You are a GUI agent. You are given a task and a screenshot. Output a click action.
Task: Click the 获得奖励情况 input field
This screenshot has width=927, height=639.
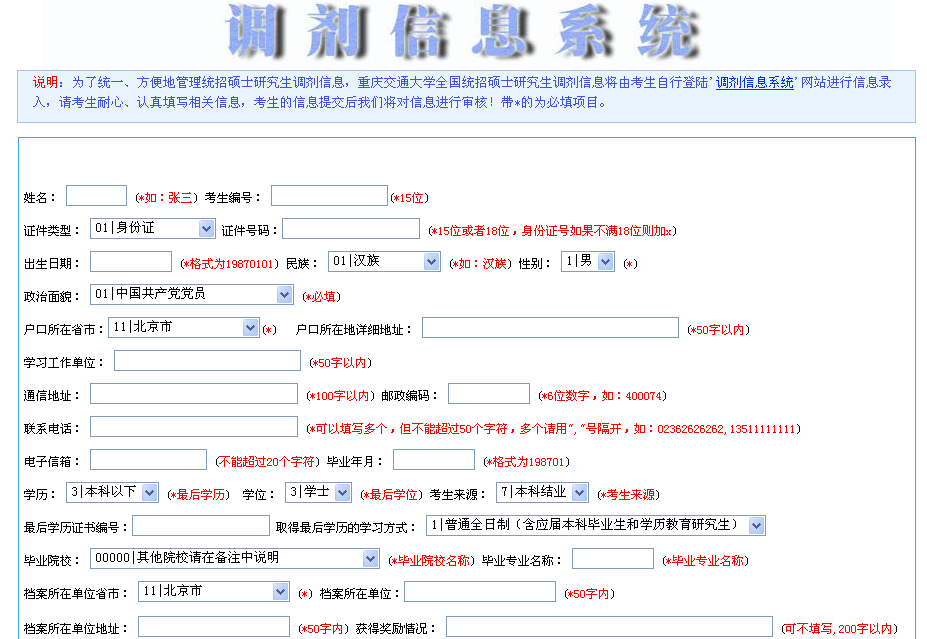tap(610, 627)
